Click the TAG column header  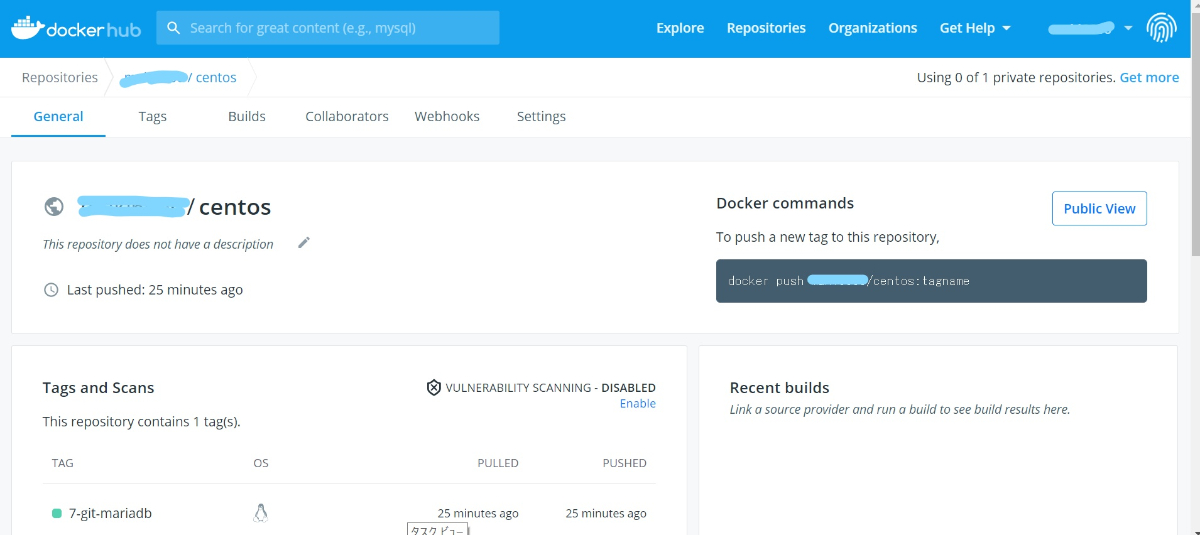[x=62, y=463]
